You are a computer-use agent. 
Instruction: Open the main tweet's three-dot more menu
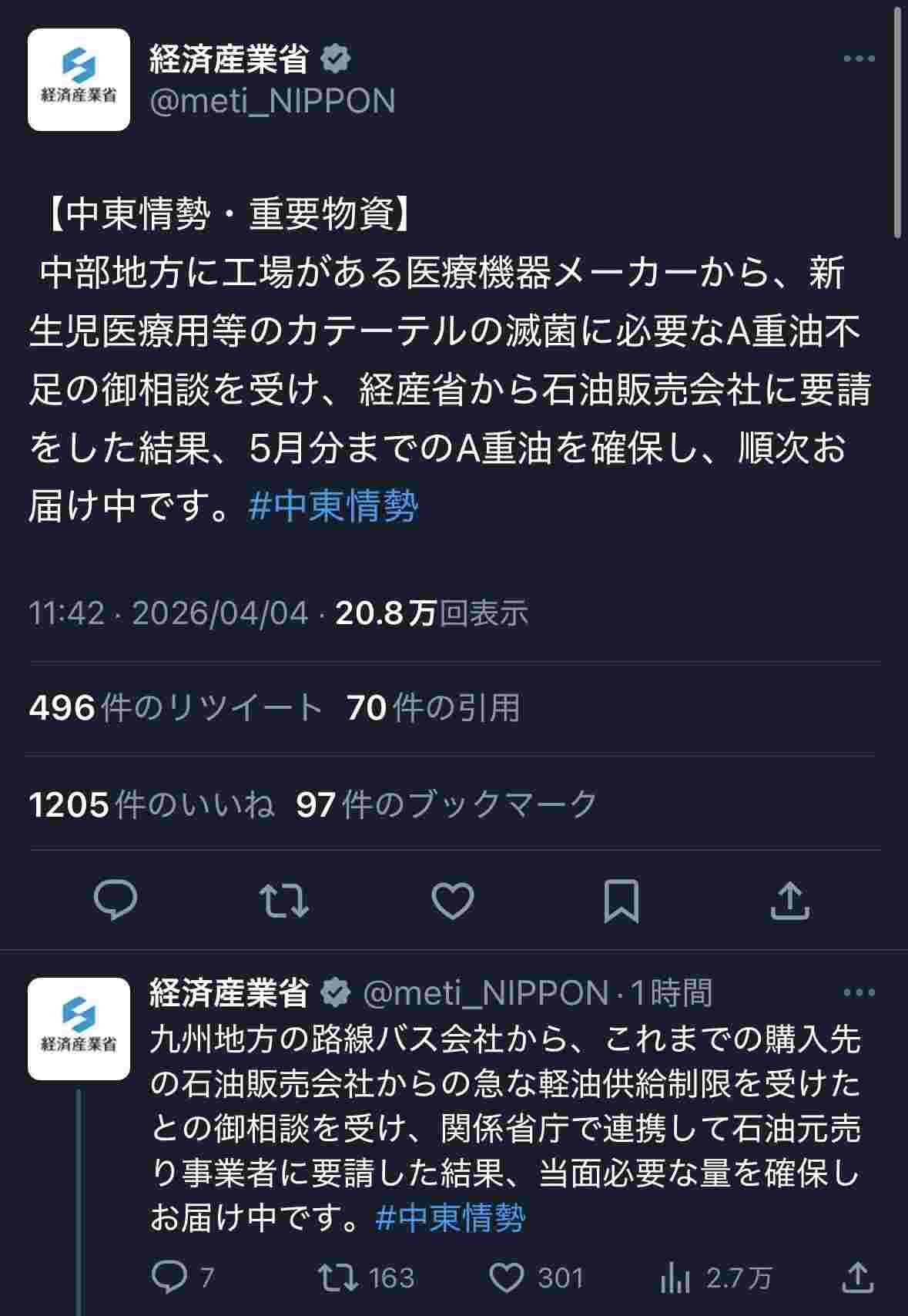pyautogui.click(x=859, y=59)
